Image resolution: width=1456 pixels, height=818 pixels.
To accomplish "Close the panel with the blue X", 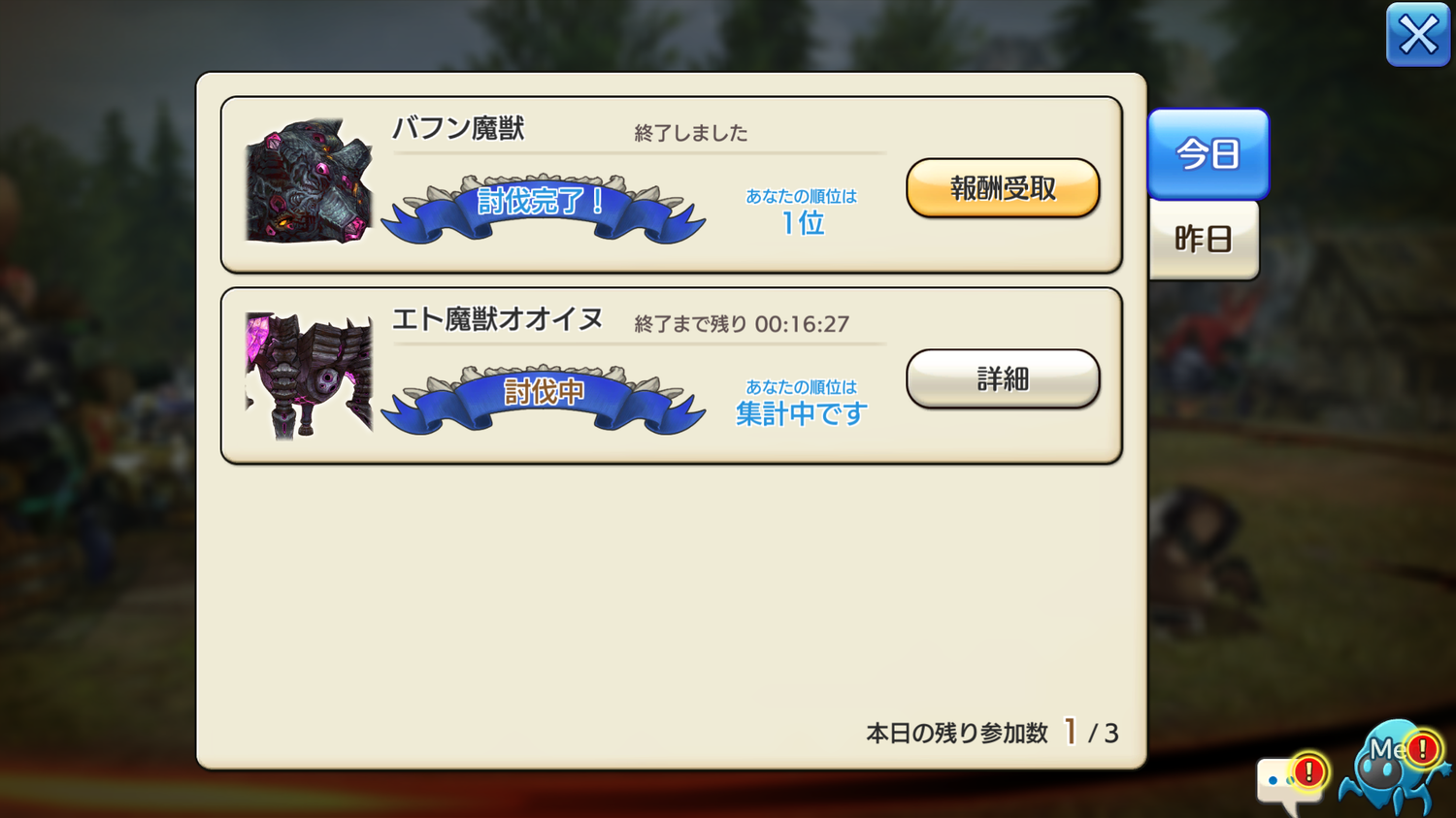I will point(1417,35).
